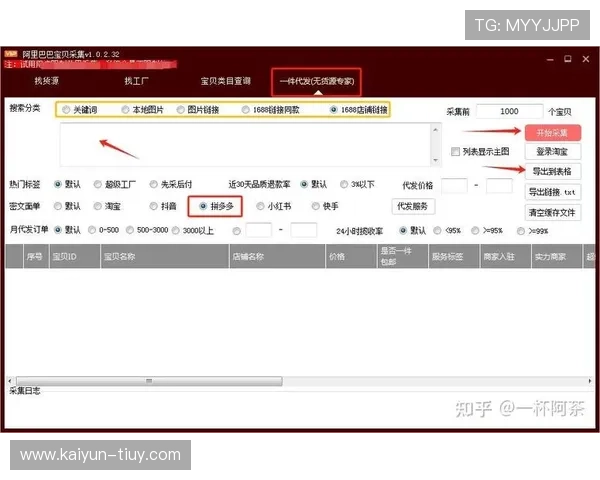Sort by the 价格 column header
The width and height of the screenshot is (600, 480).
[351, 256]
